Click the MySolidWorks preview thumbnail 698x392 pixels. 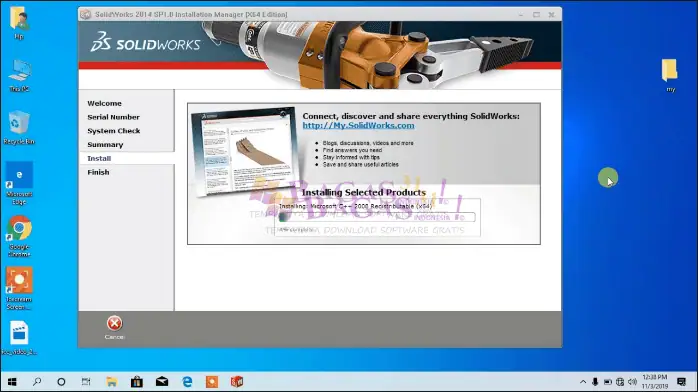pyautogui.click(x=244, y=151)
